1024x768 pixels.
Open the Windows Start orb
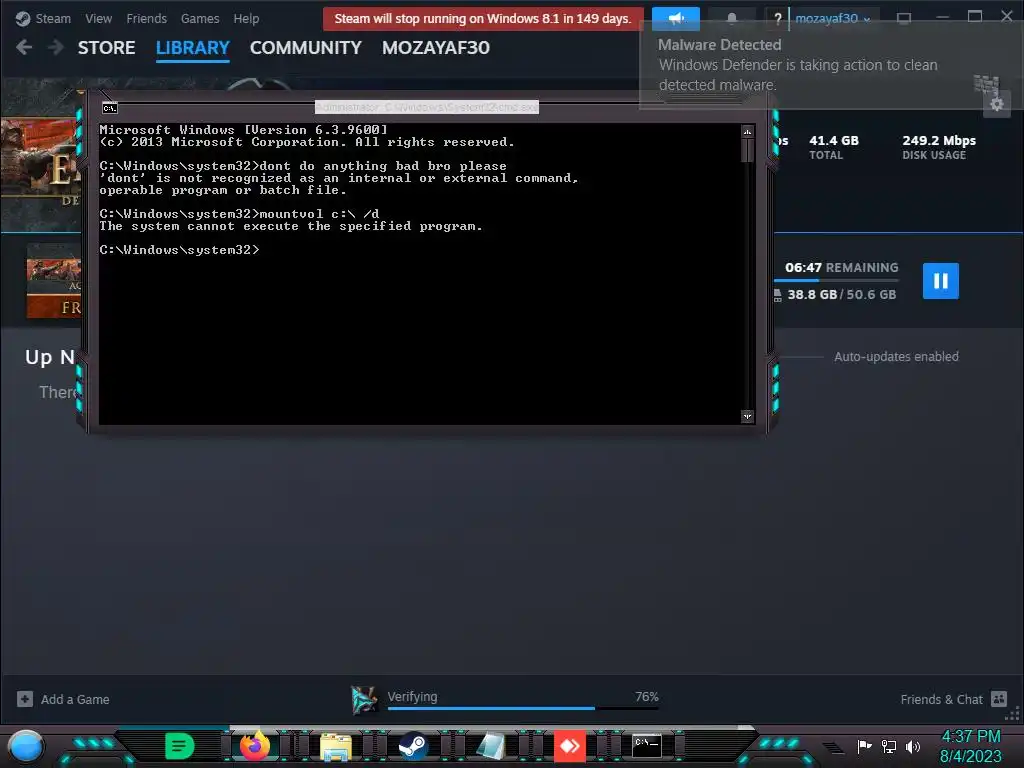25,747
